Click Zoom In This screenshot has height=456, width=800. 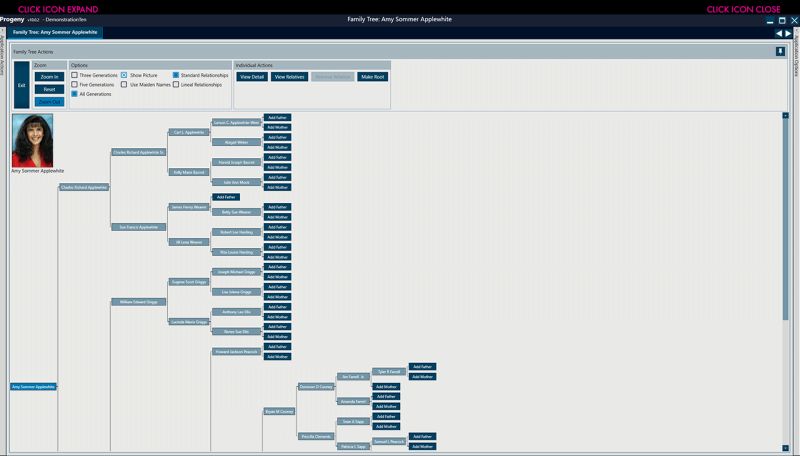click(49, 77)
